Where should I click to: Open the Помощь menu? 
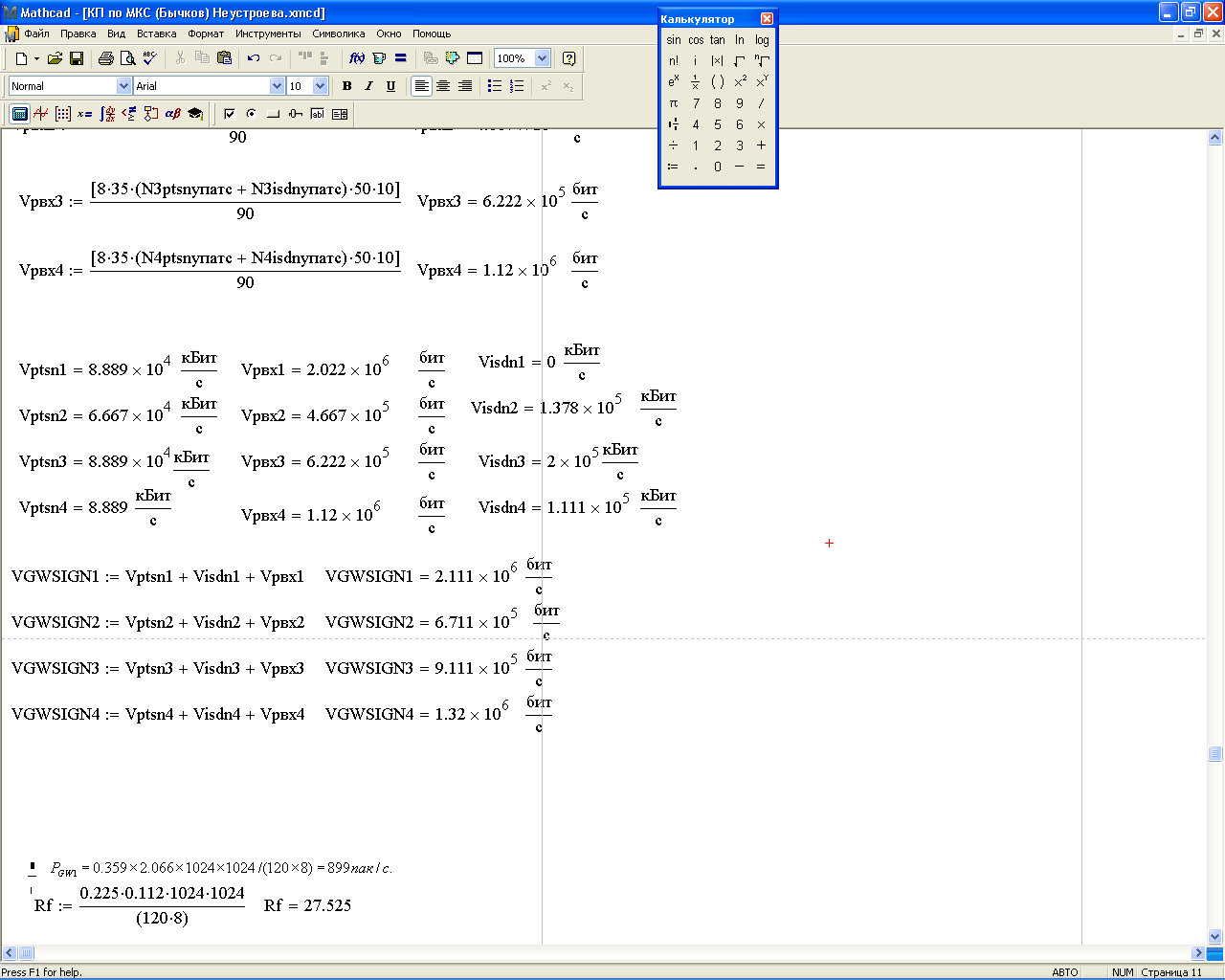432,33
